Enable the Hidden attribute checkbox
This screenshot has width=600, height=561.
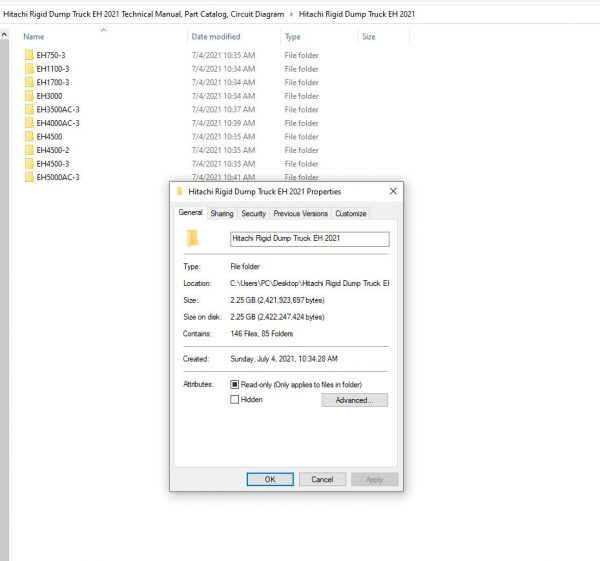[235, 400]
